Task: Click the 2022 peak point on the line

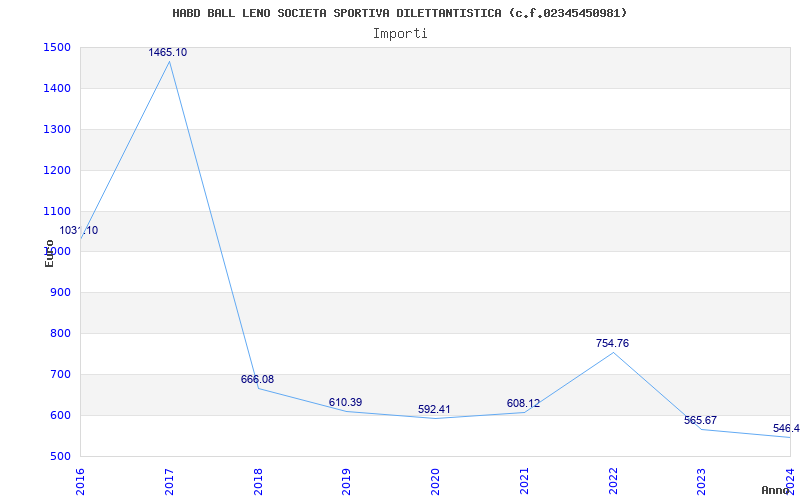Action: click(x=613, y=353)
